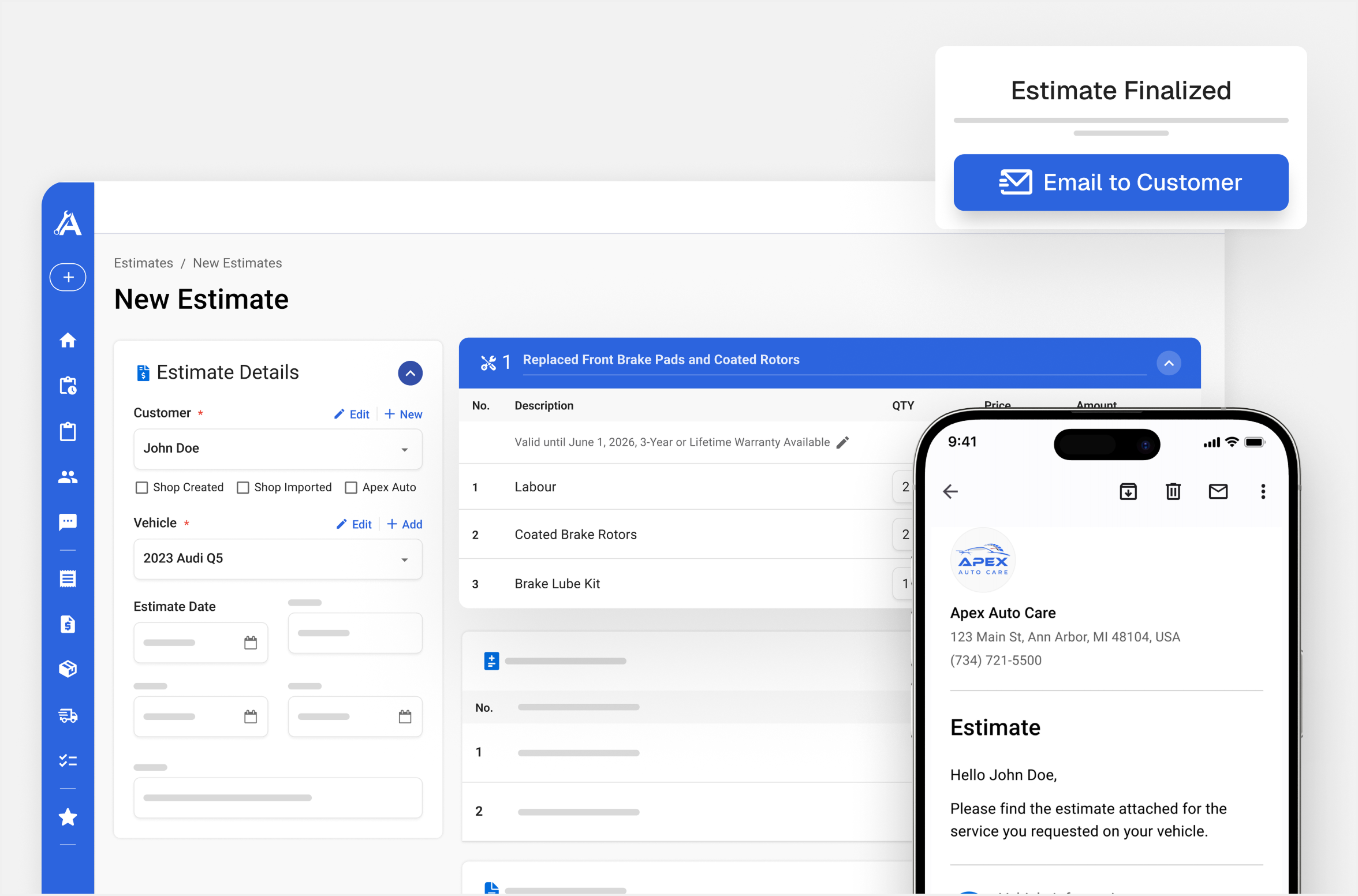Tap the back arrow on the phone
Screen dimensions: 1358x896
pyautogui.click(x=950, y=491)
